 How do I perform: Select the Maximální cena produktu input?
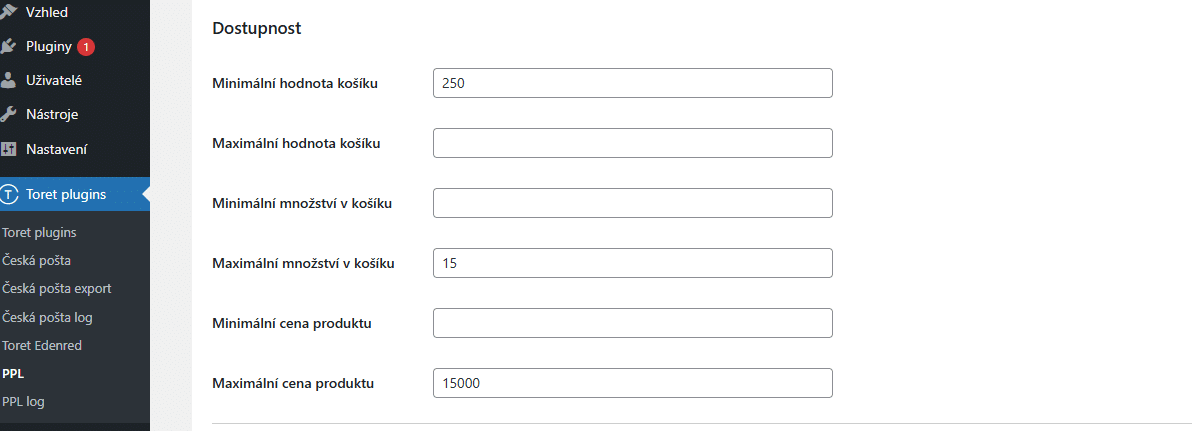(632, 383)
